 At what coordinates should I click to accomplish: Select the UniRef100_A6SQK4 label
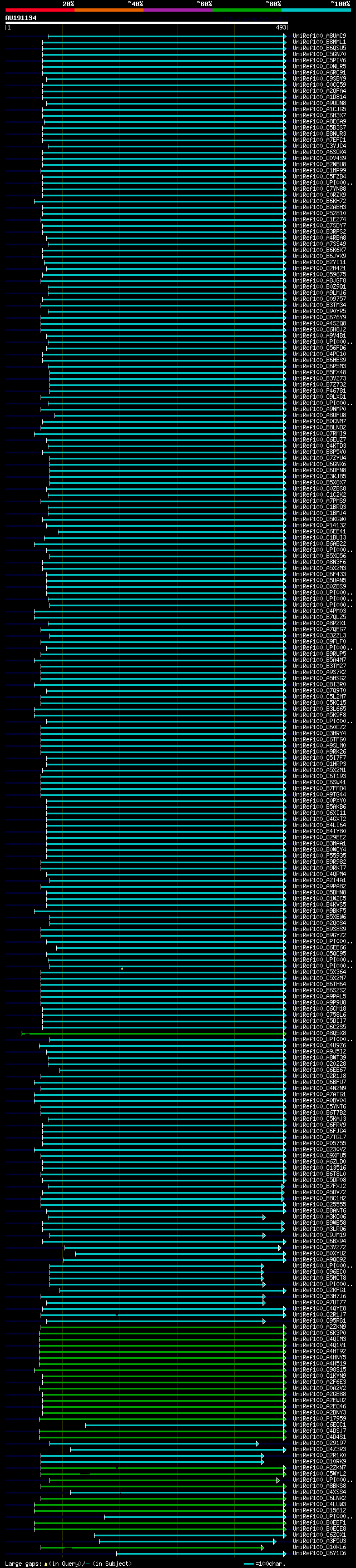(x=319, y=152)
